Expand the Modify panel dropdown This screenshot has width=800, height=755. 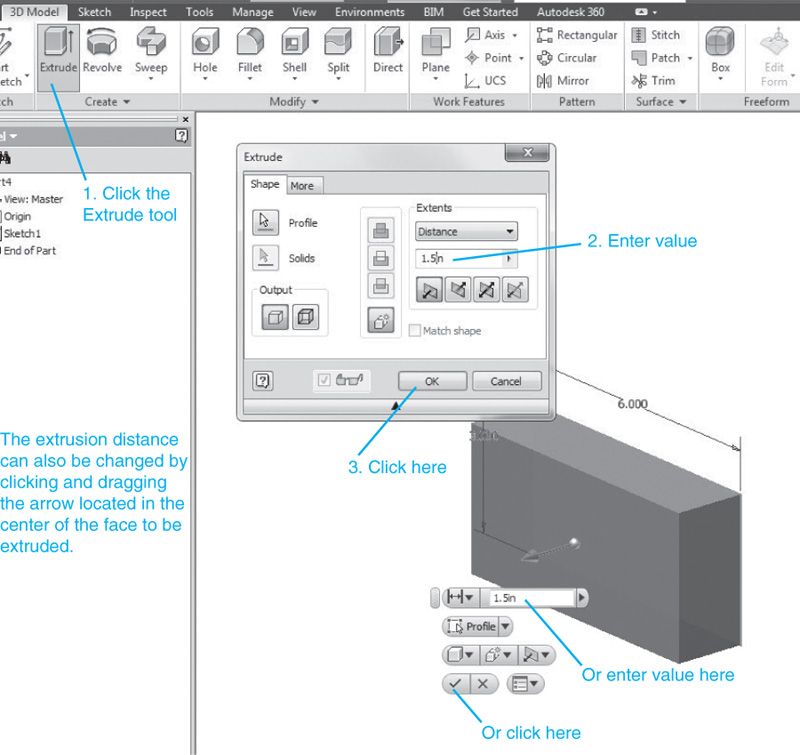coord(315,102)
